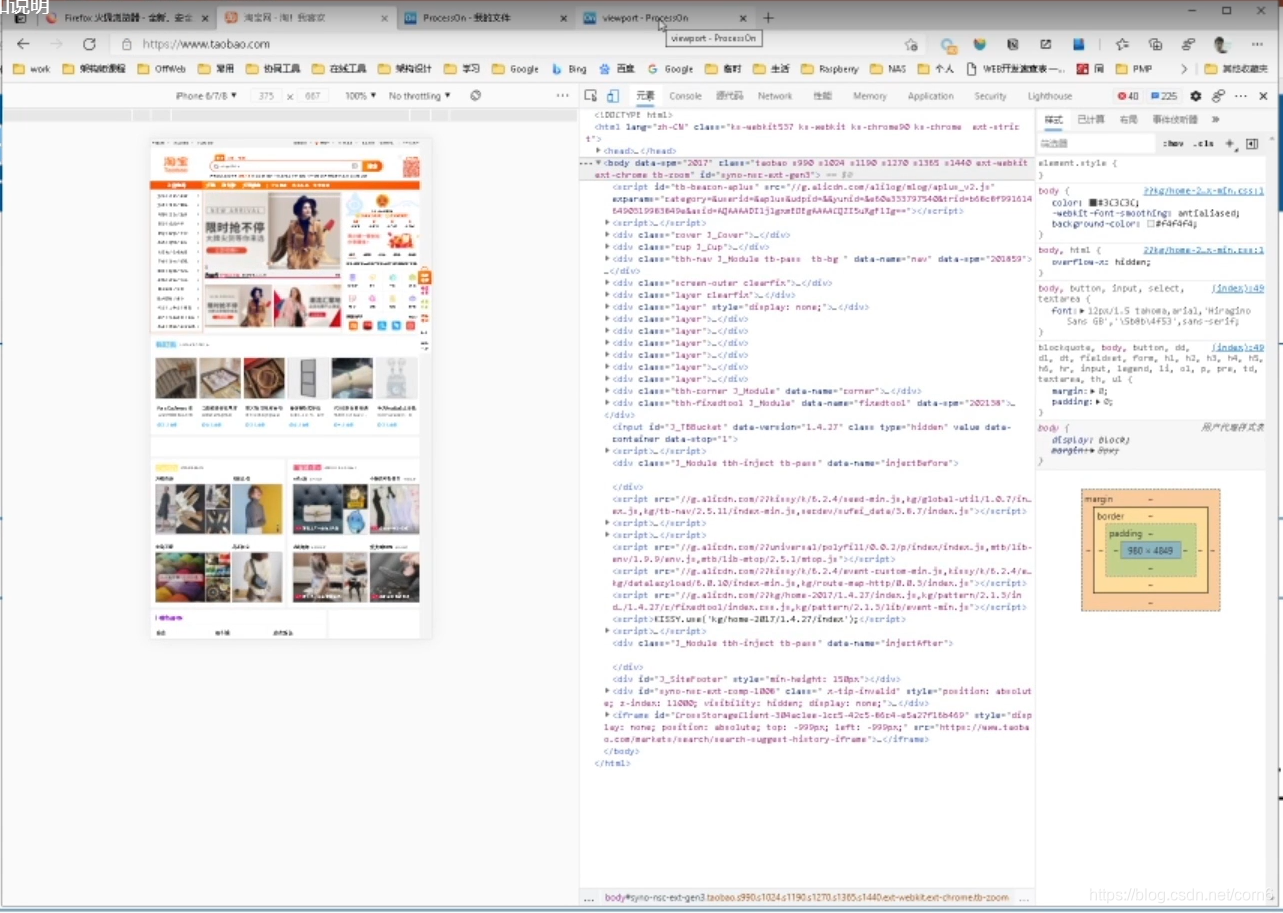
Task: Switch to the Memory panel
Action: coord(869,96)
